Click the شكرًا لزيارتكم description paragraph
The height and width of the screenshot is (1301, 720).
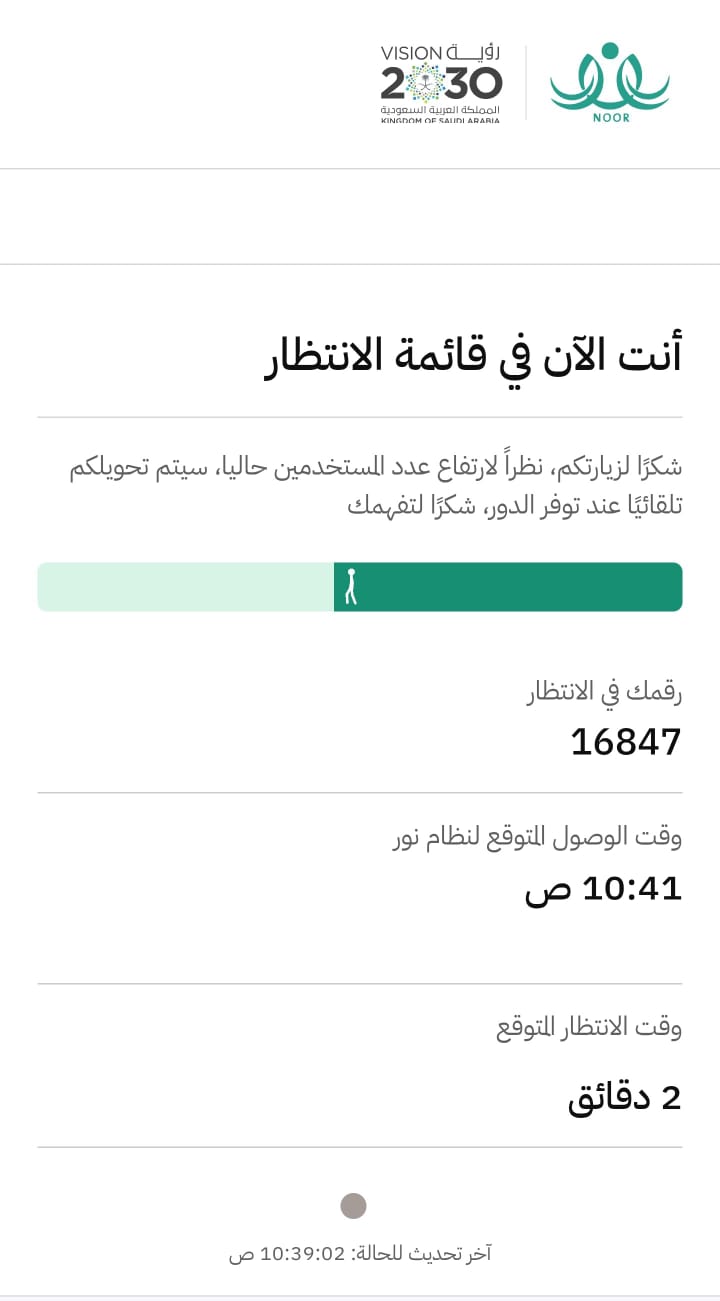pos(376,486)
